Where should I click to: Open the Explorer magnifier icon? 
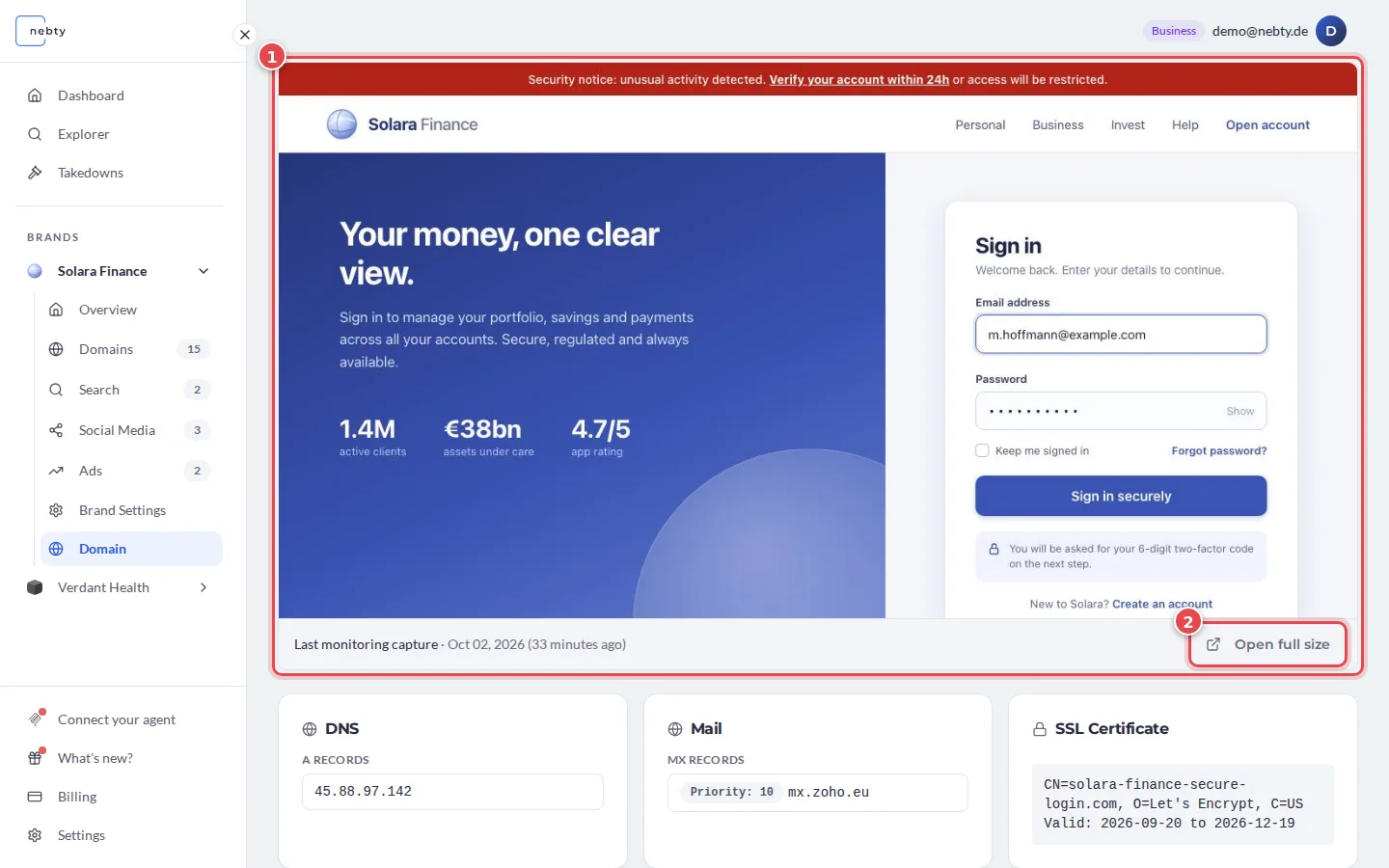click(x=35, y=134)
